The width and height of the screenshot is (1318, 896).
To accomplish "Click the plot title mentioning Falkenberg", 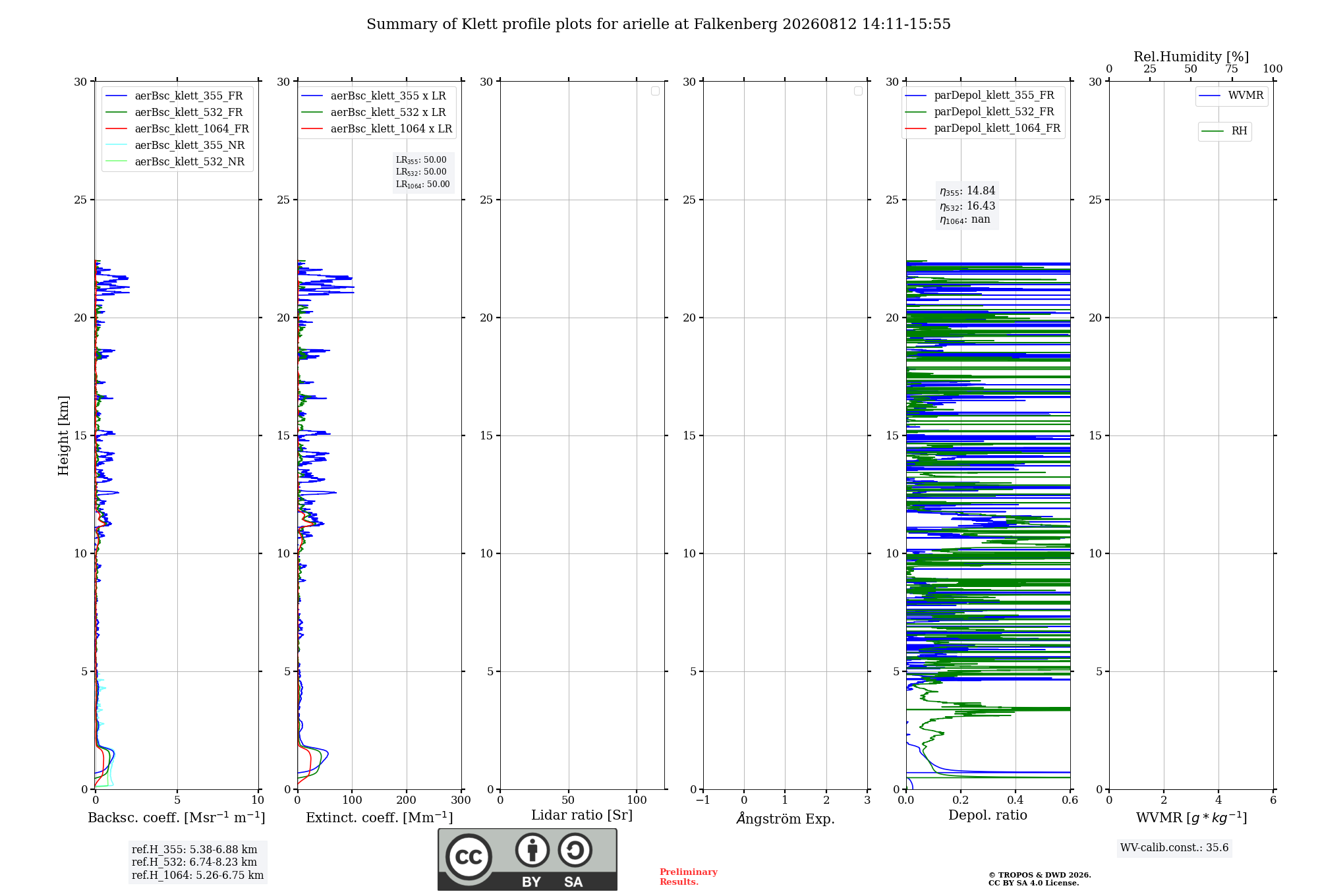I will [x=658, y=24].
